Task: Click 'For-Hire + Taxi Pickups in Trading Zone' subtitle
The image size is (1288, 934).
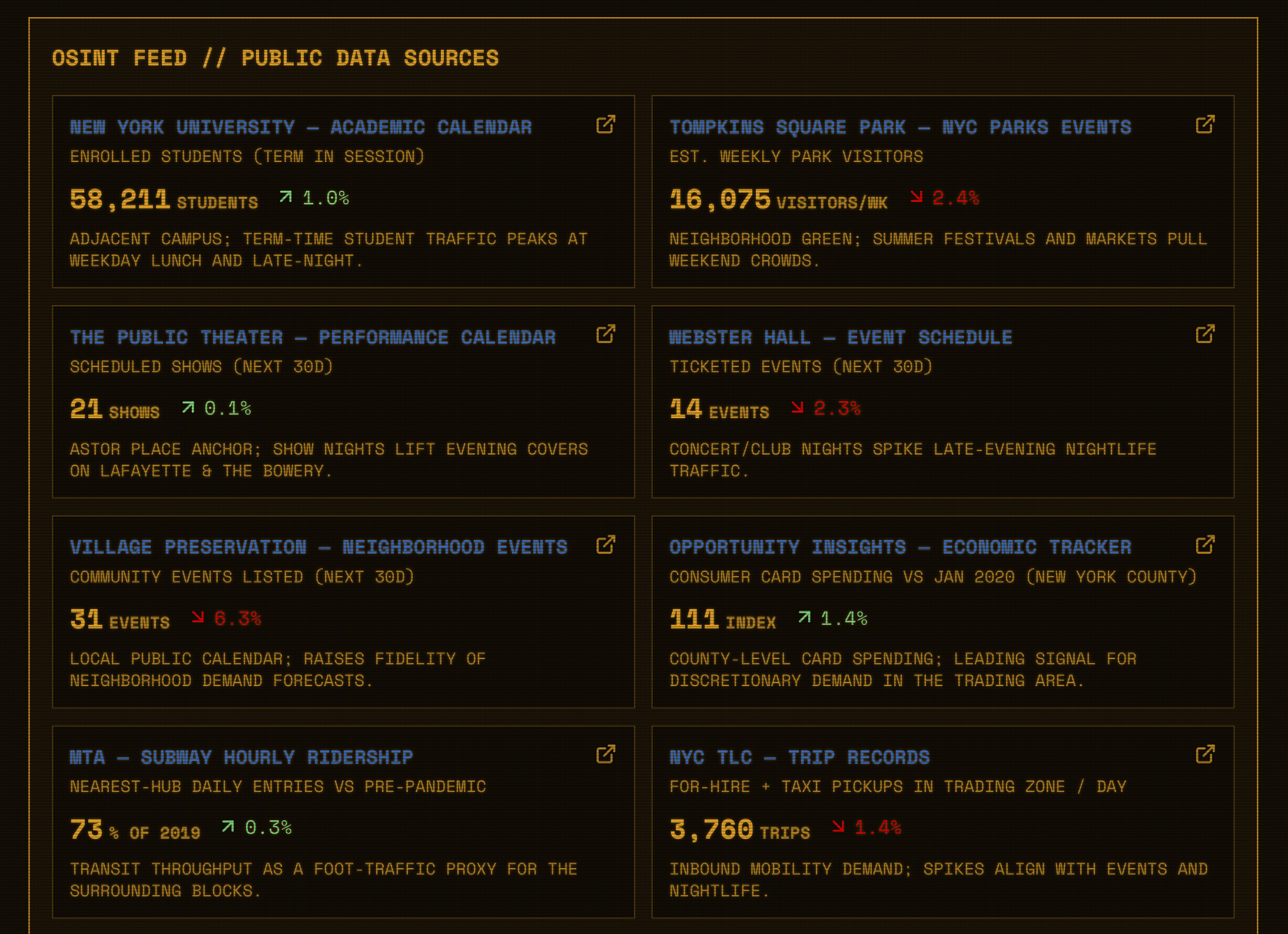Action: (898, 787)
